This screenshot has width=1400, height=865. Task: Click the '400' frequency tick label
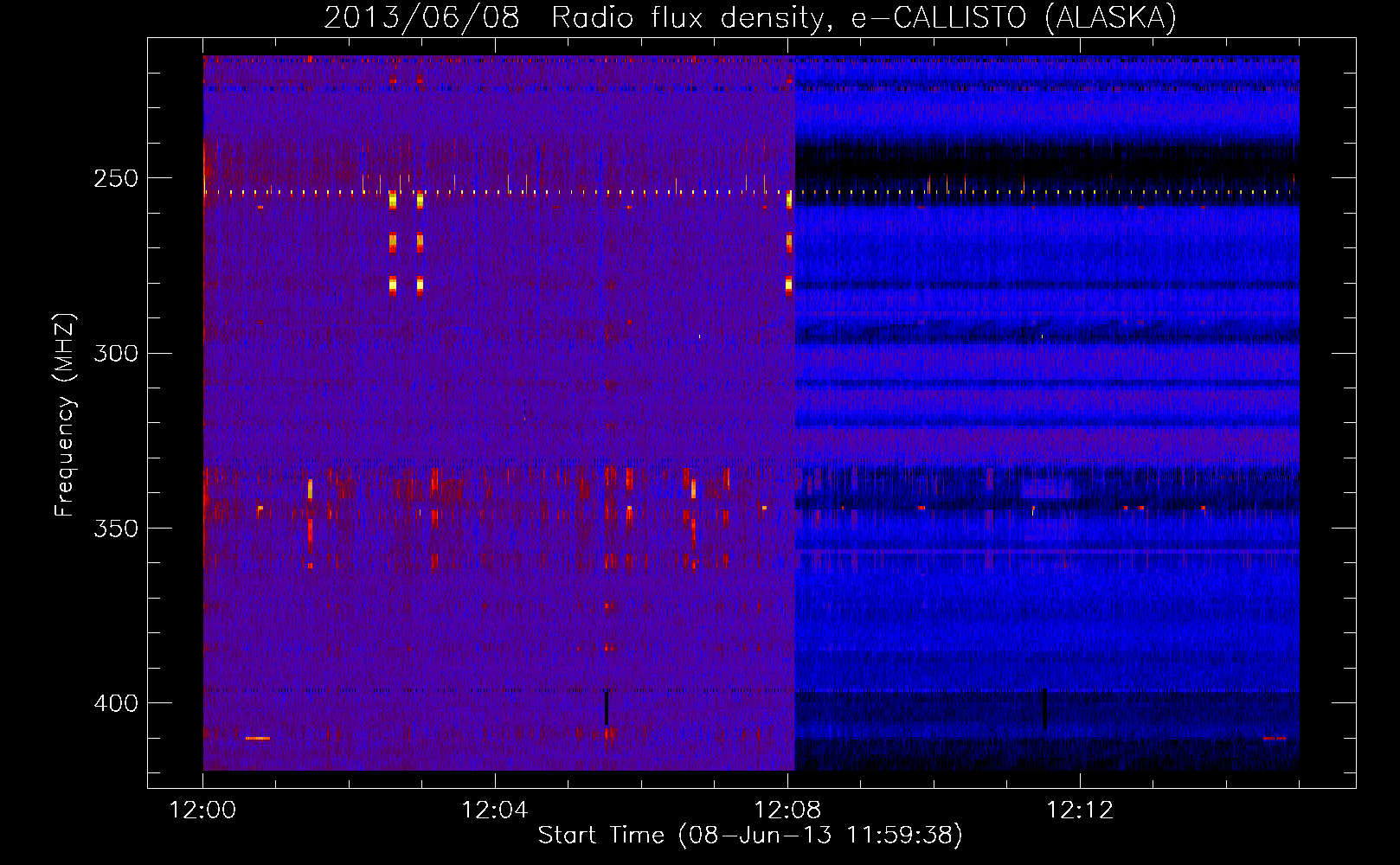(x=116, y=703)
